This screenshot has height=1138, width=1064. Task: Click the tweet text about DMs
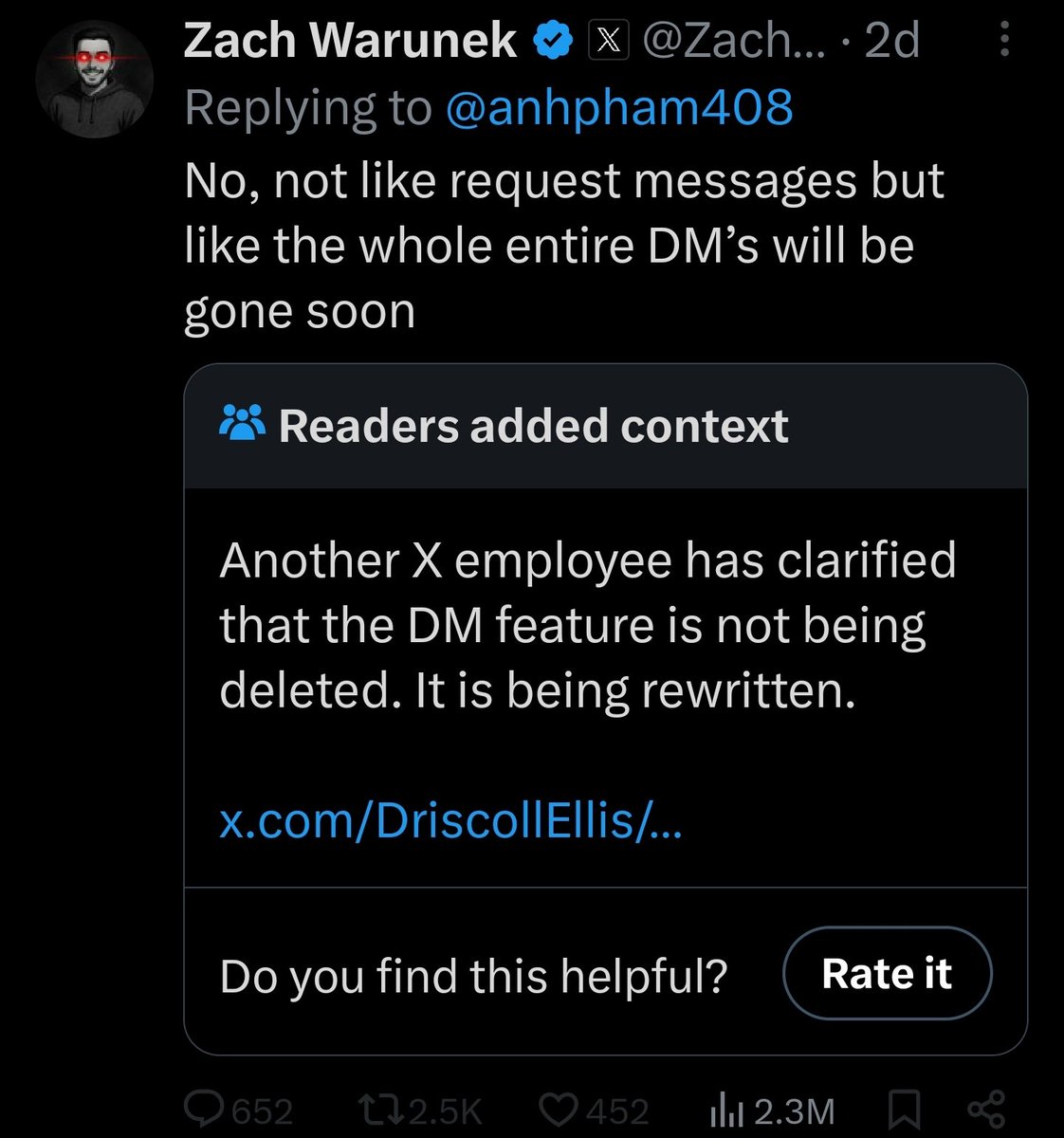click(x=563, y=245)
